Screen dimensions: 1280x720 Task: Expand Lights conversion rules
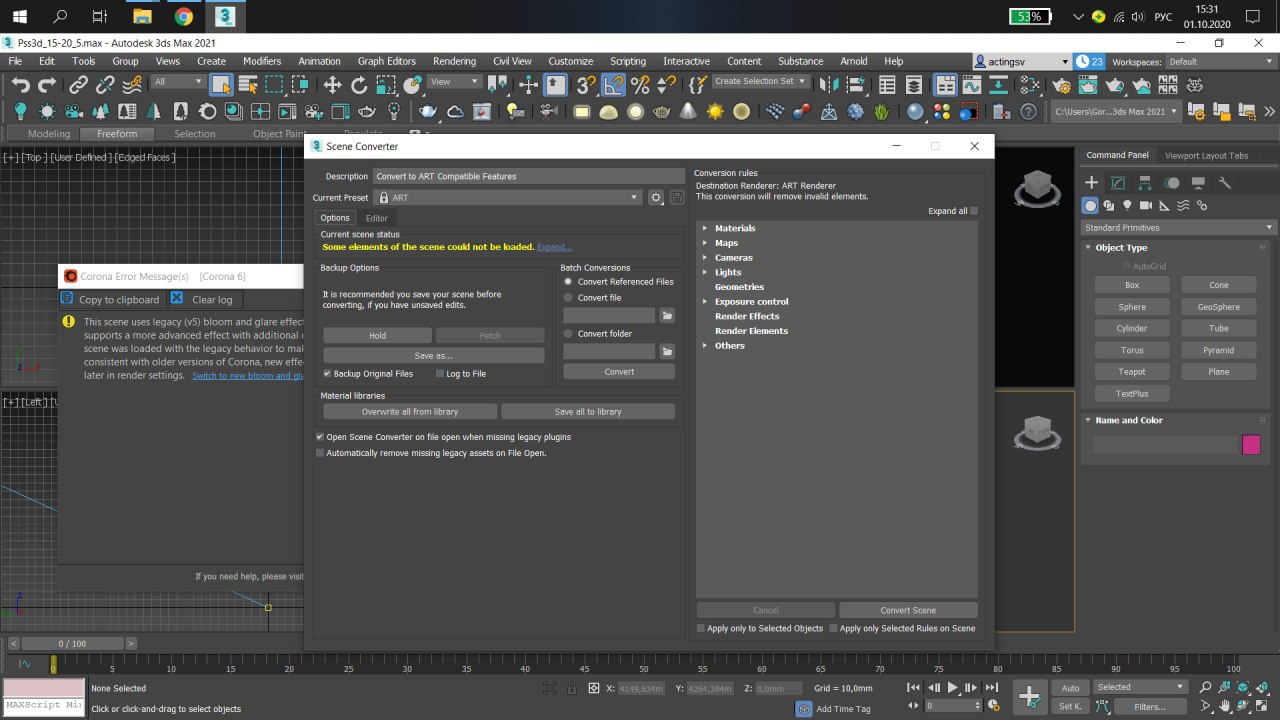pos(705,272)
